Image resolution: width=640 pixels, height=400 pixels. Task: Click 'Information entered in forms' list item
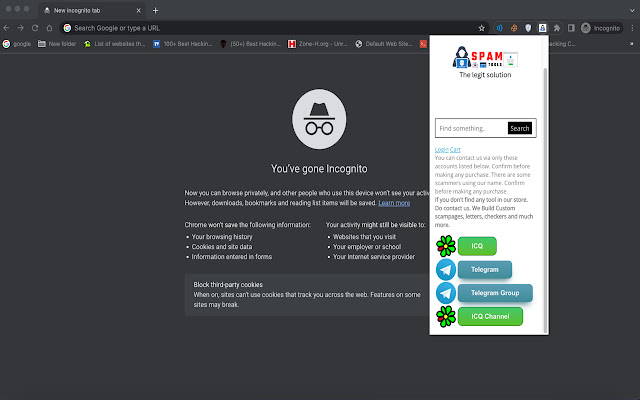coord(231,257)
